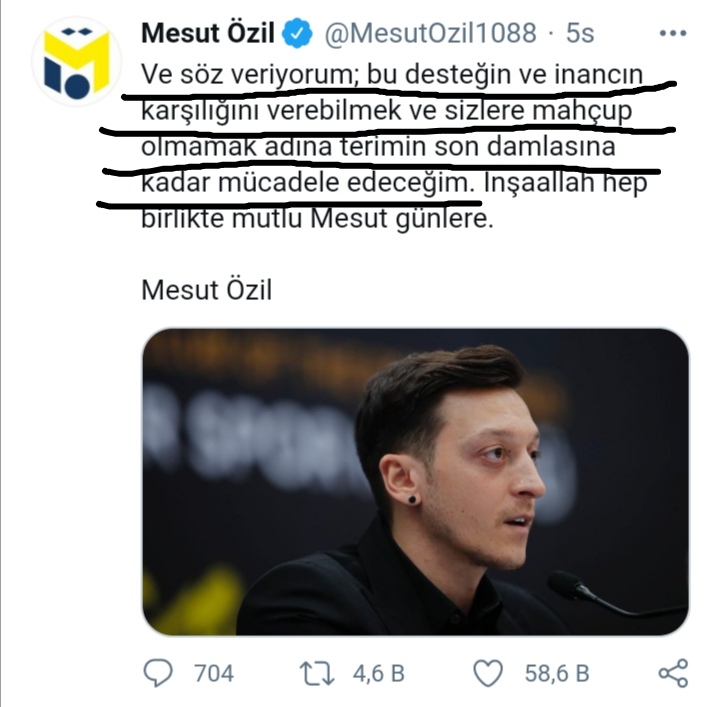Click the 5s tweet timestamp
720x707 pixels.
point(580,33)
